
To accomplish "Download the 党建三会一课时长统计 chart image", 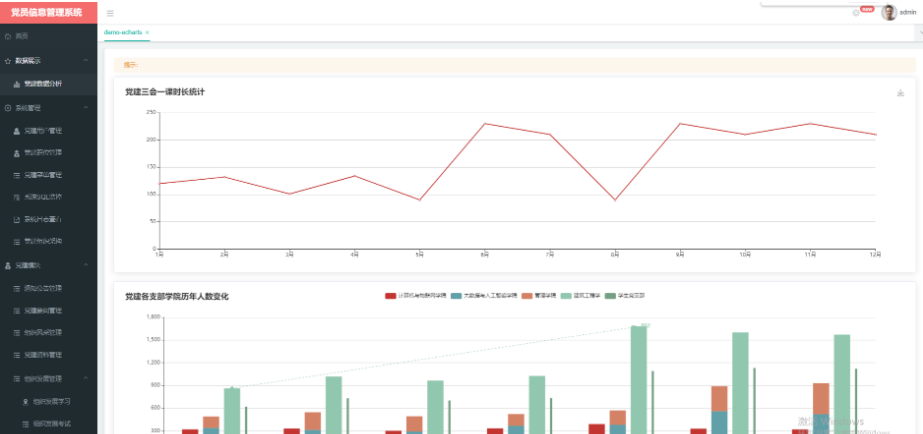I will pyautogui.click(x=900, y=93).
